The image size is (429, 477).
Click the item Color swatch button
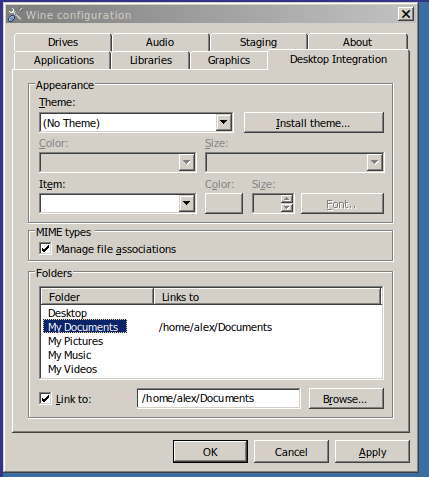tap(224, 203)
